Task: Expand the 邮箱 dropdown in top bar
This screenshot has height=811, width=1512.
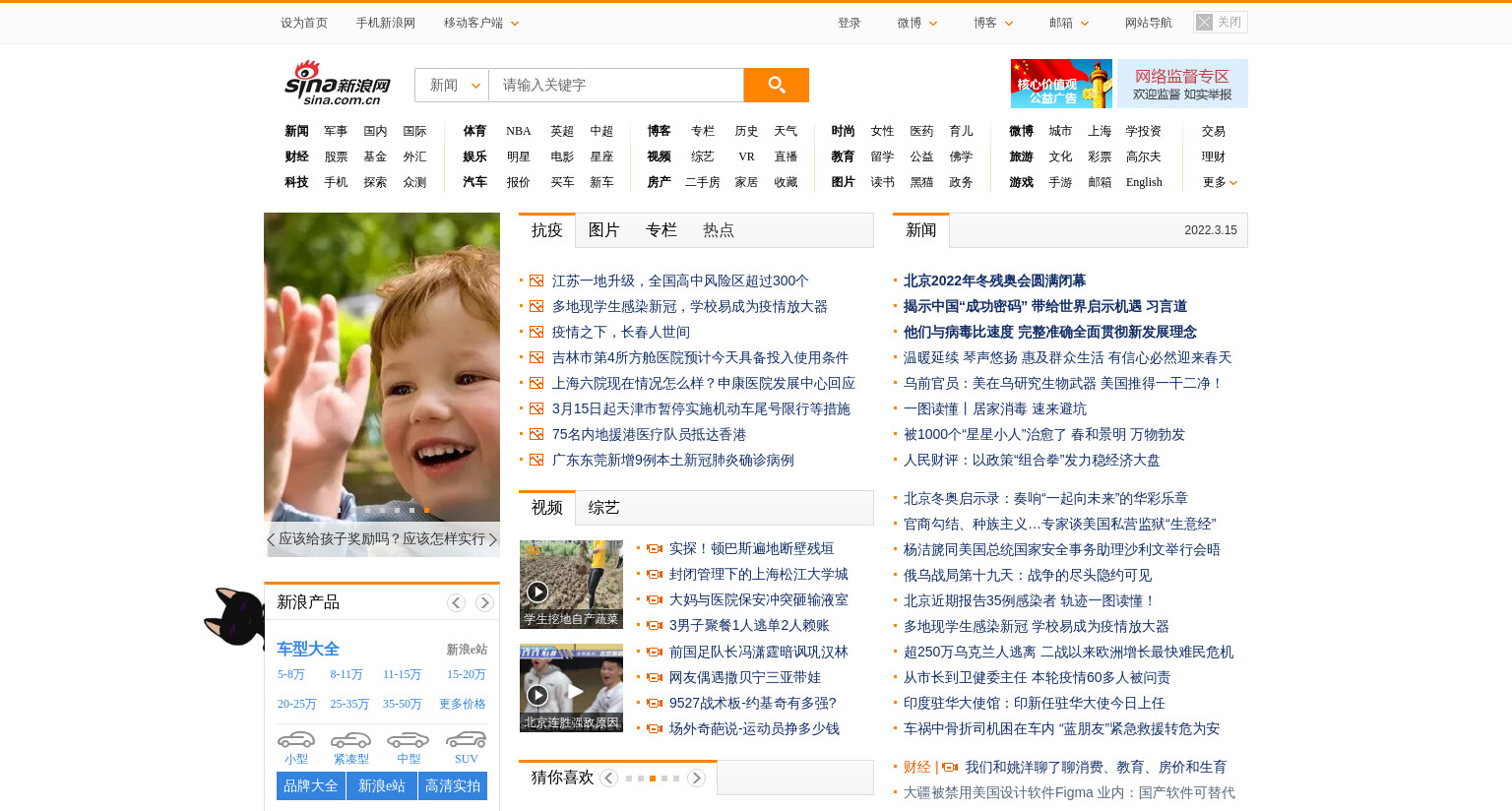Action: (1069, 23)
